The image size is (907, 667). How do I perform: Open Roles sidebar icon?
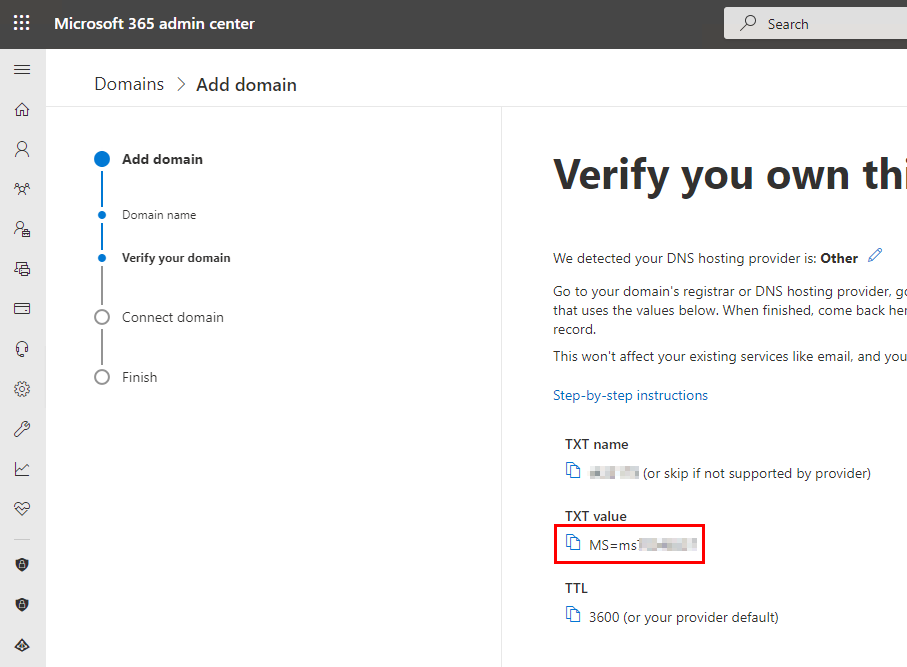[x=22, y=229]
